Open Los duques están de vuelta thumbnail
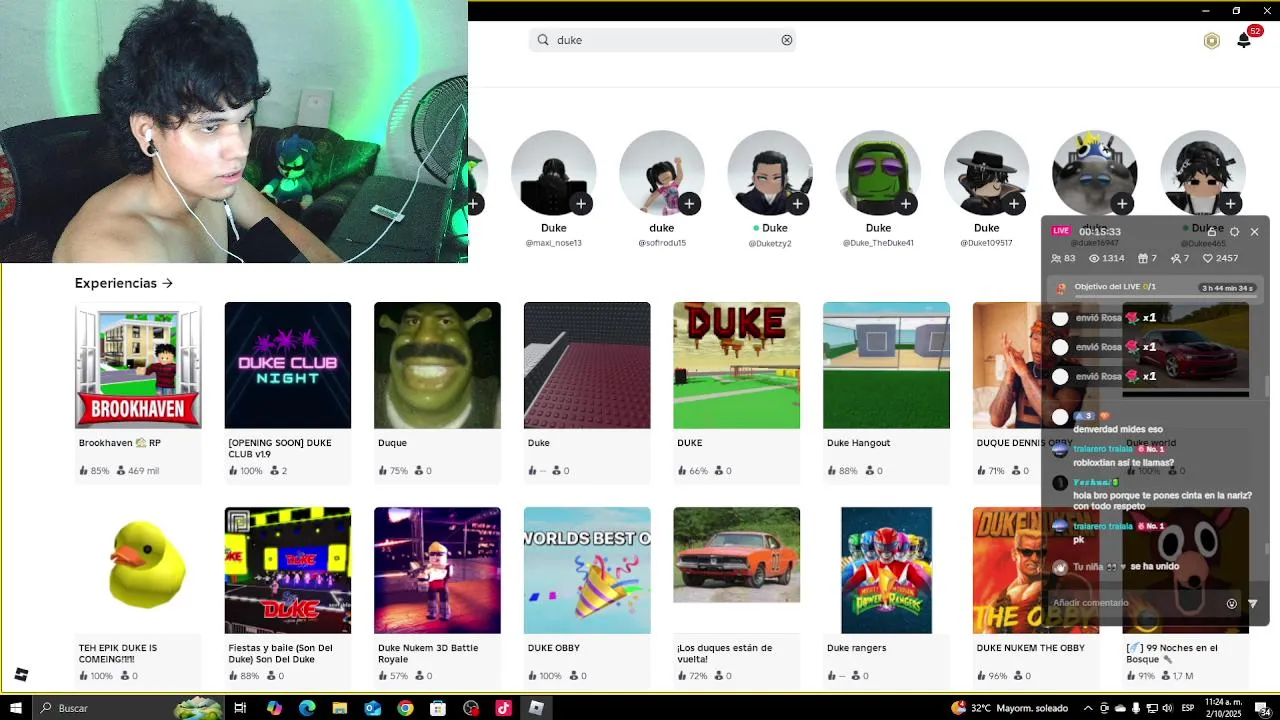1280x720 pixels. point(737,570)
